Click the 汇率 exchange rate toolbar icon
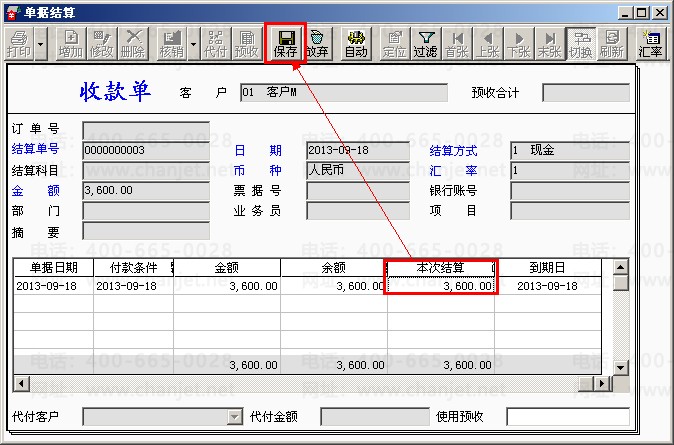The height and width of the screenshot is (445, 674). pos(650,44)
